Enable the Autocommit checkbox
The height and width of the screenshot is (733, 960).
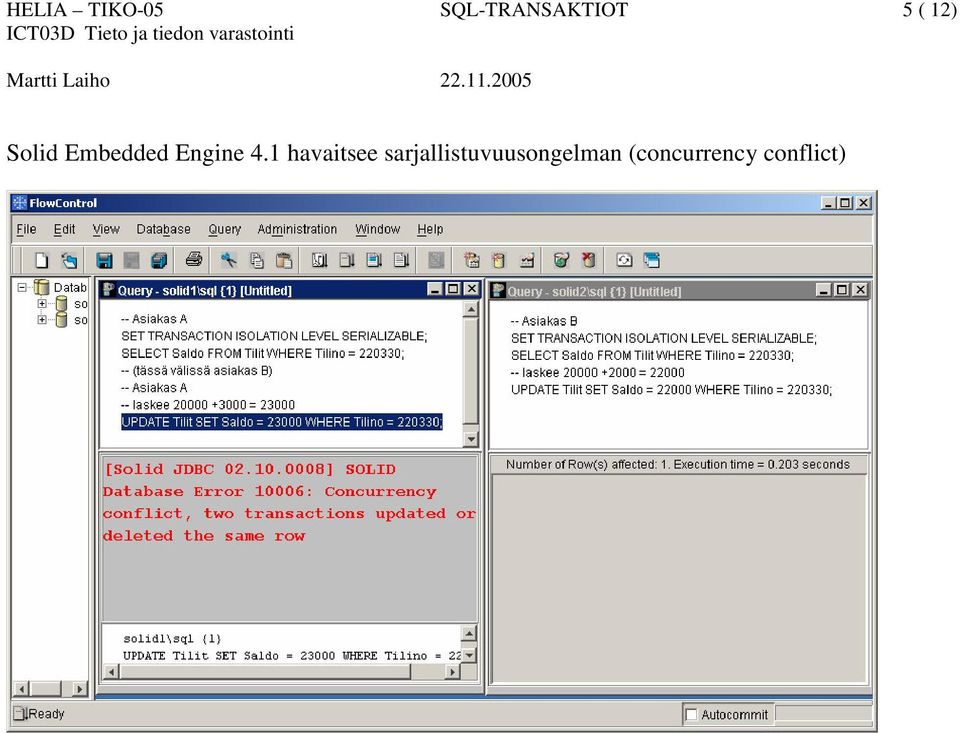click(x=691, y=715)
